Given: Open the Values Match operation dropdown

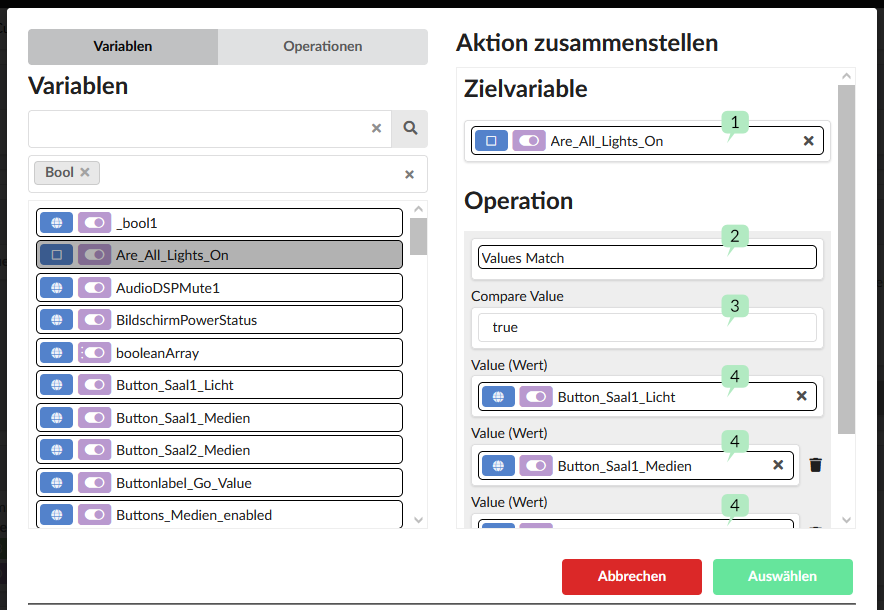Looking at the screenshot, I should point(647,258).
